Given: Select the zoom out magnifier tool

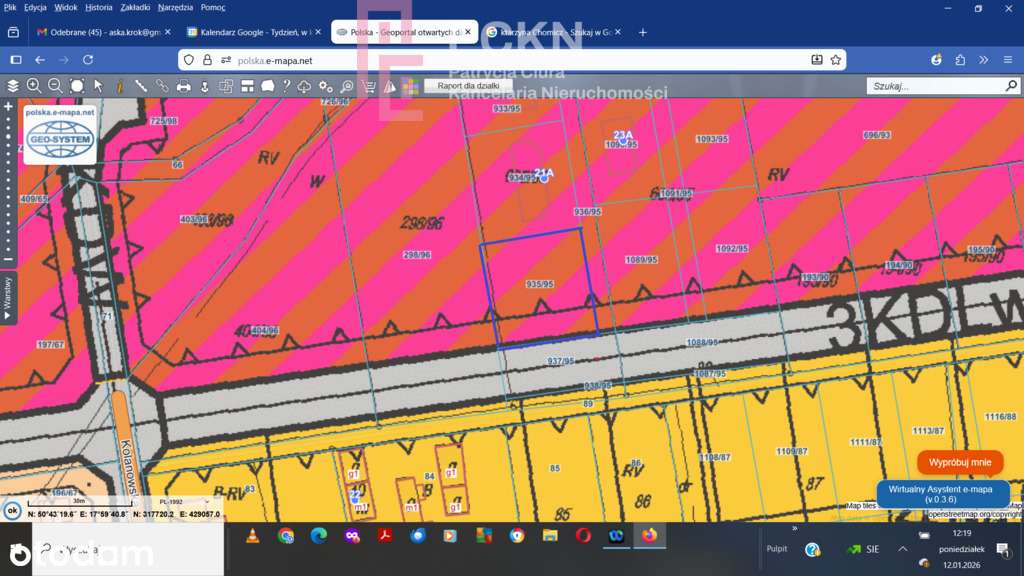Looking at the screenshot, I should (56, 86).
